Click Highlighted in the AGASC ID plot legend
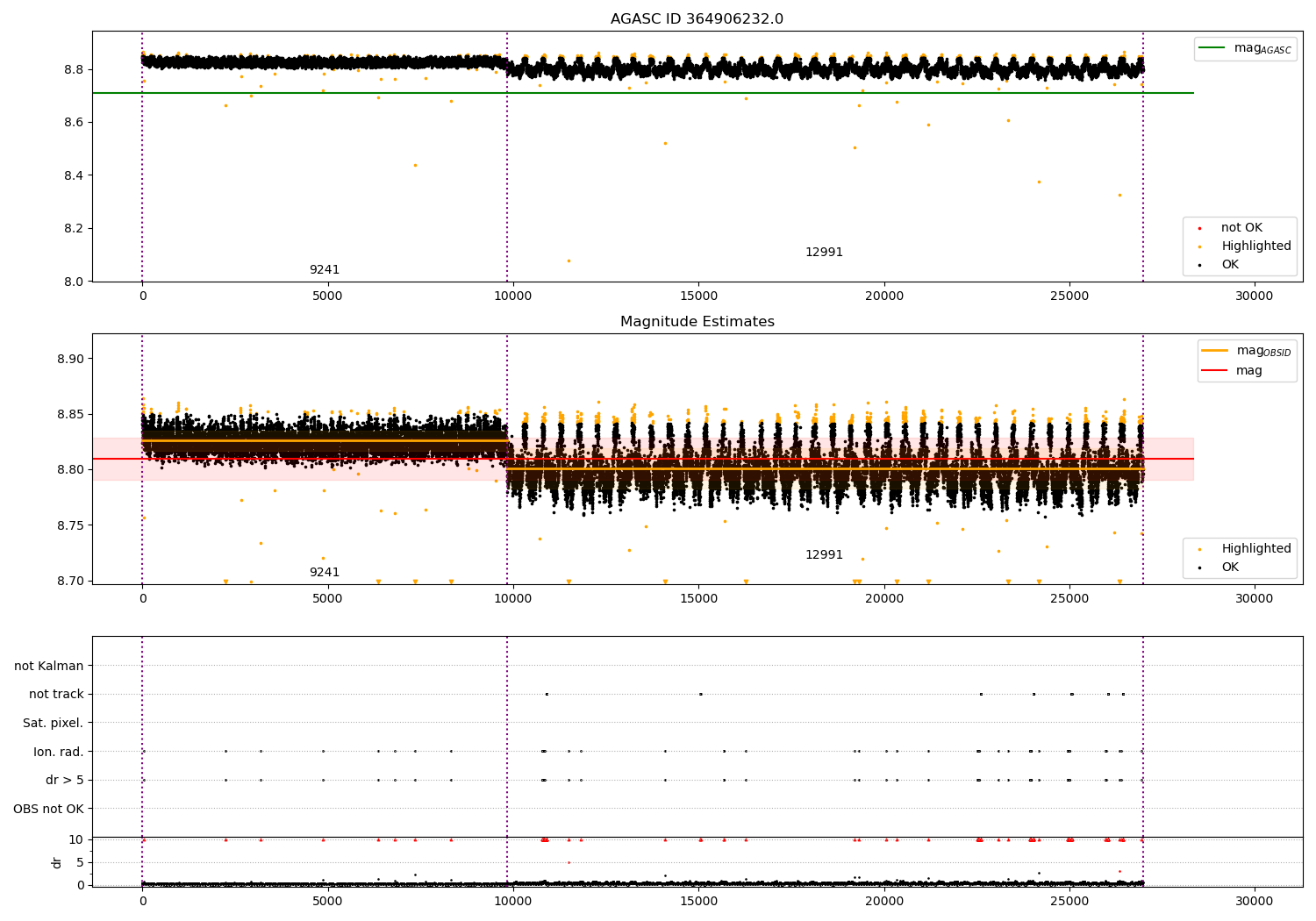Viewport: 1316px width, 921px height. pyautogui.click(x=1245, y=246)
